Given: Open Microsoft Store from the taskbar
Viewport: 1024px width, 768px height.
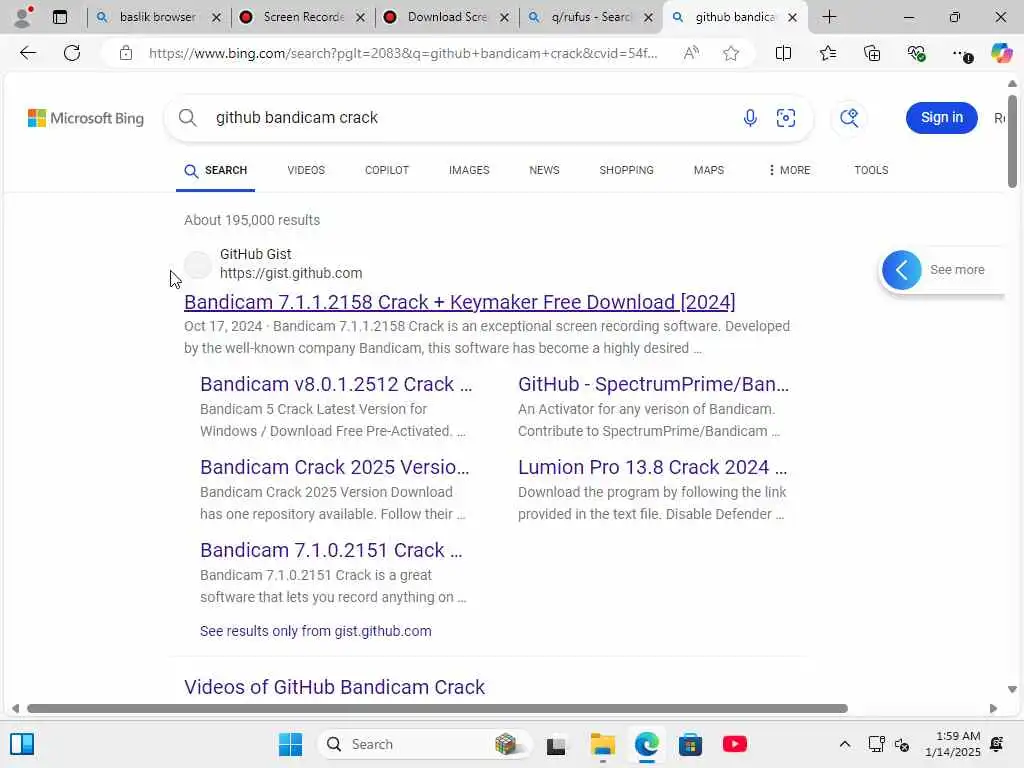Looking at the screenshot, I should pyautogui.click(x=690, y=744).
